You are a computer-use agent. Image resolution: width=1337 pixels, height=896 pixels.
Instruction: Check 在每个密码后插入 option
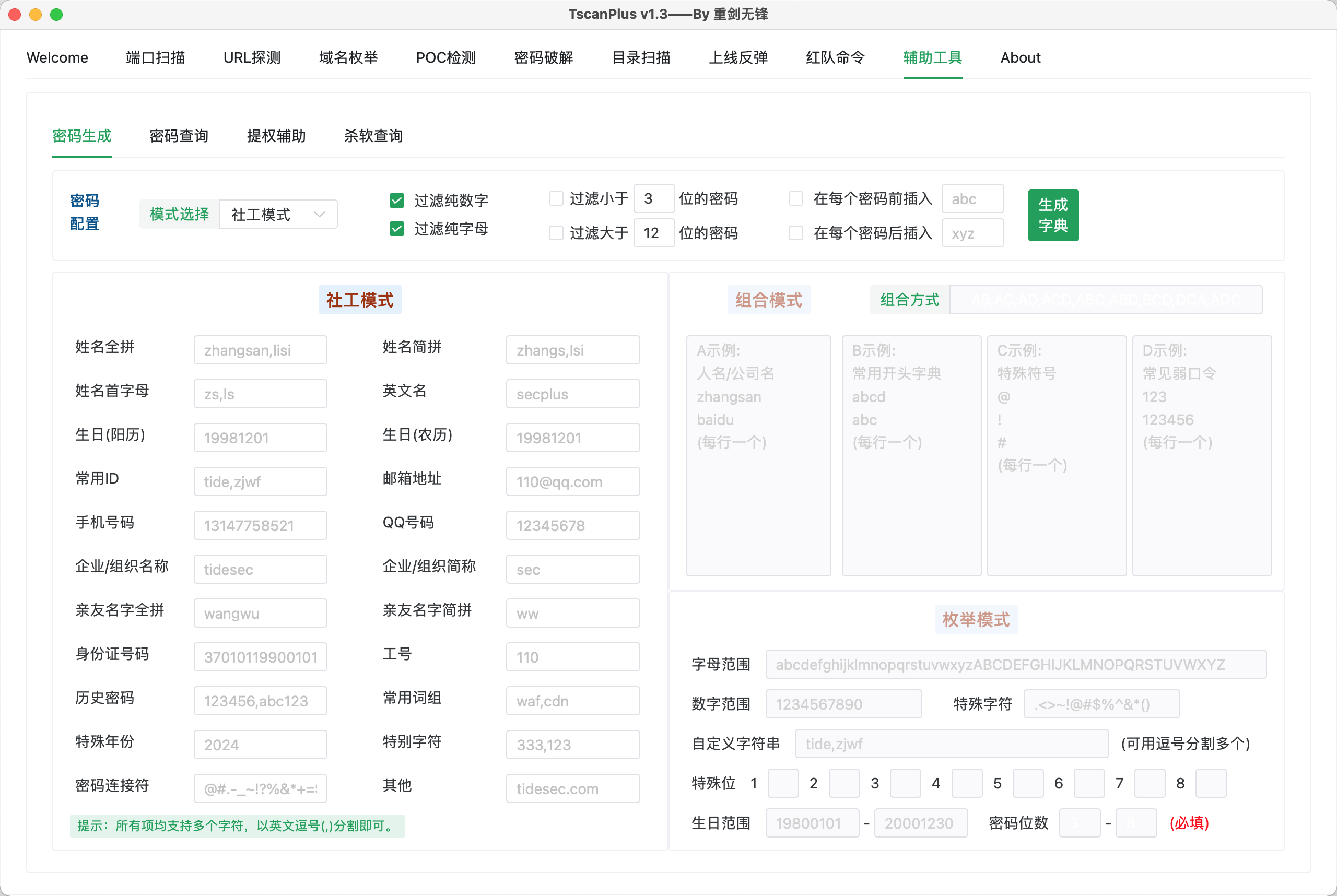[x=796, y=233]
